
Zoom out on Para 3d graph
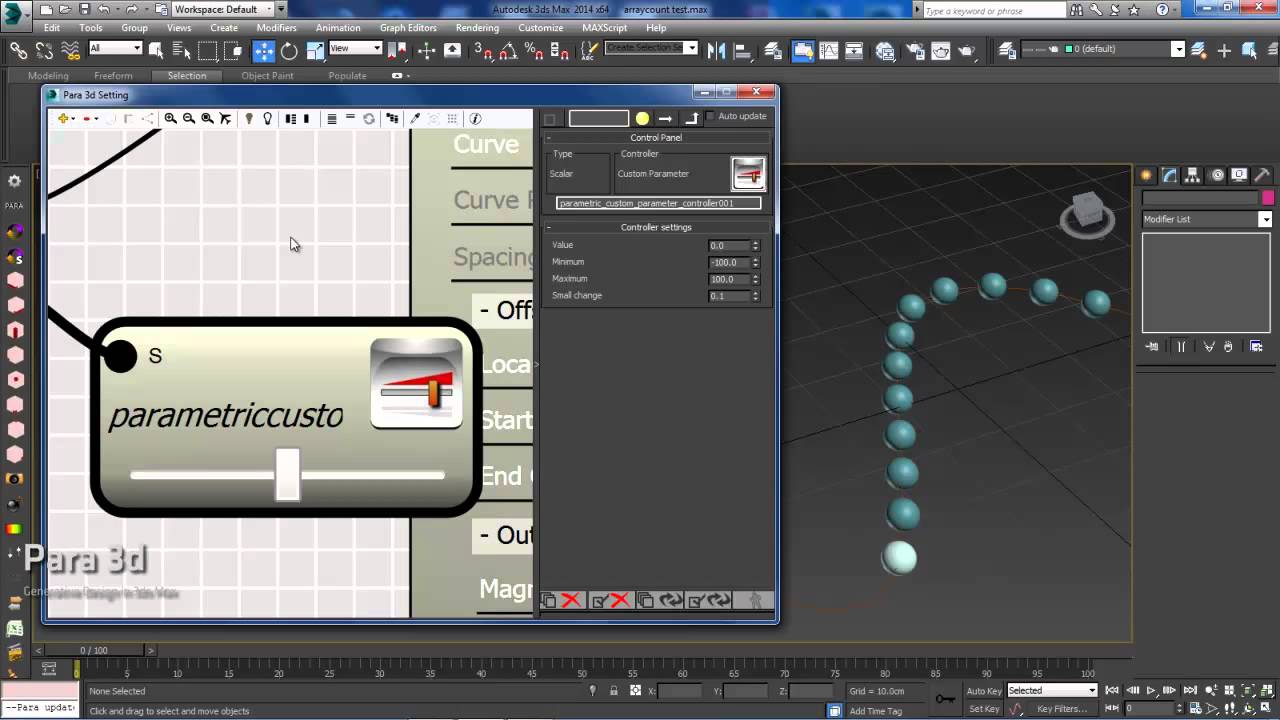(188, 118)
